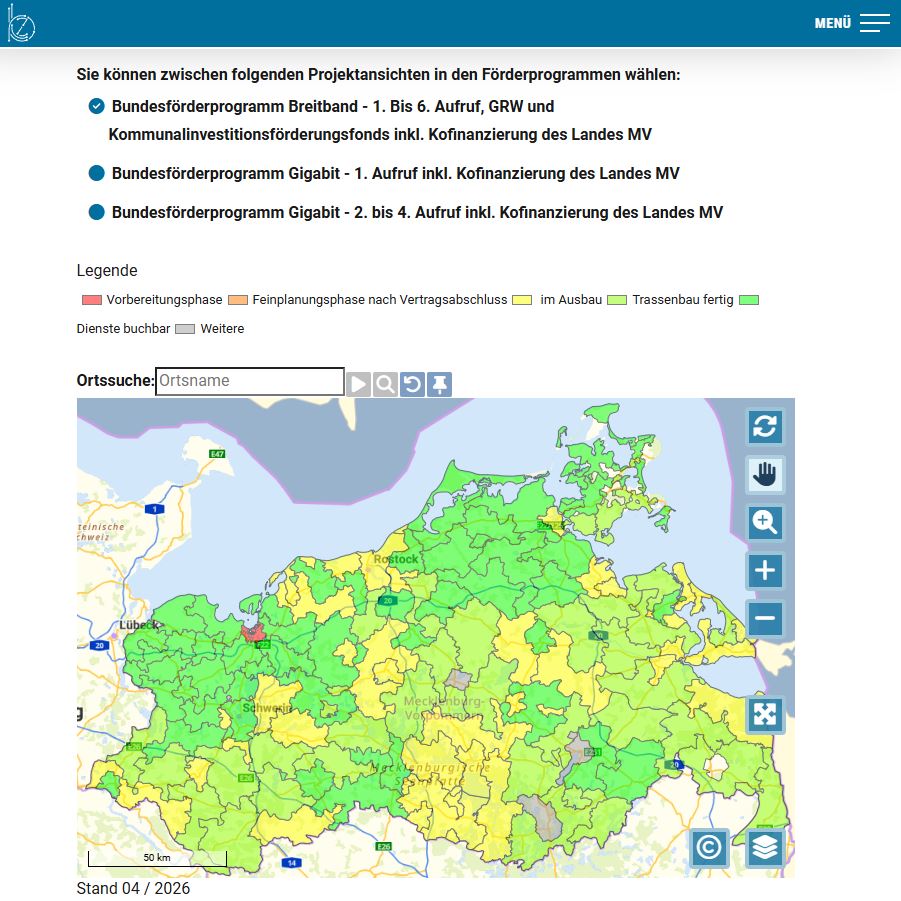Screen dimensions: 901x901
Task: Click the Rostock label on the map
Action: point(396,559)
